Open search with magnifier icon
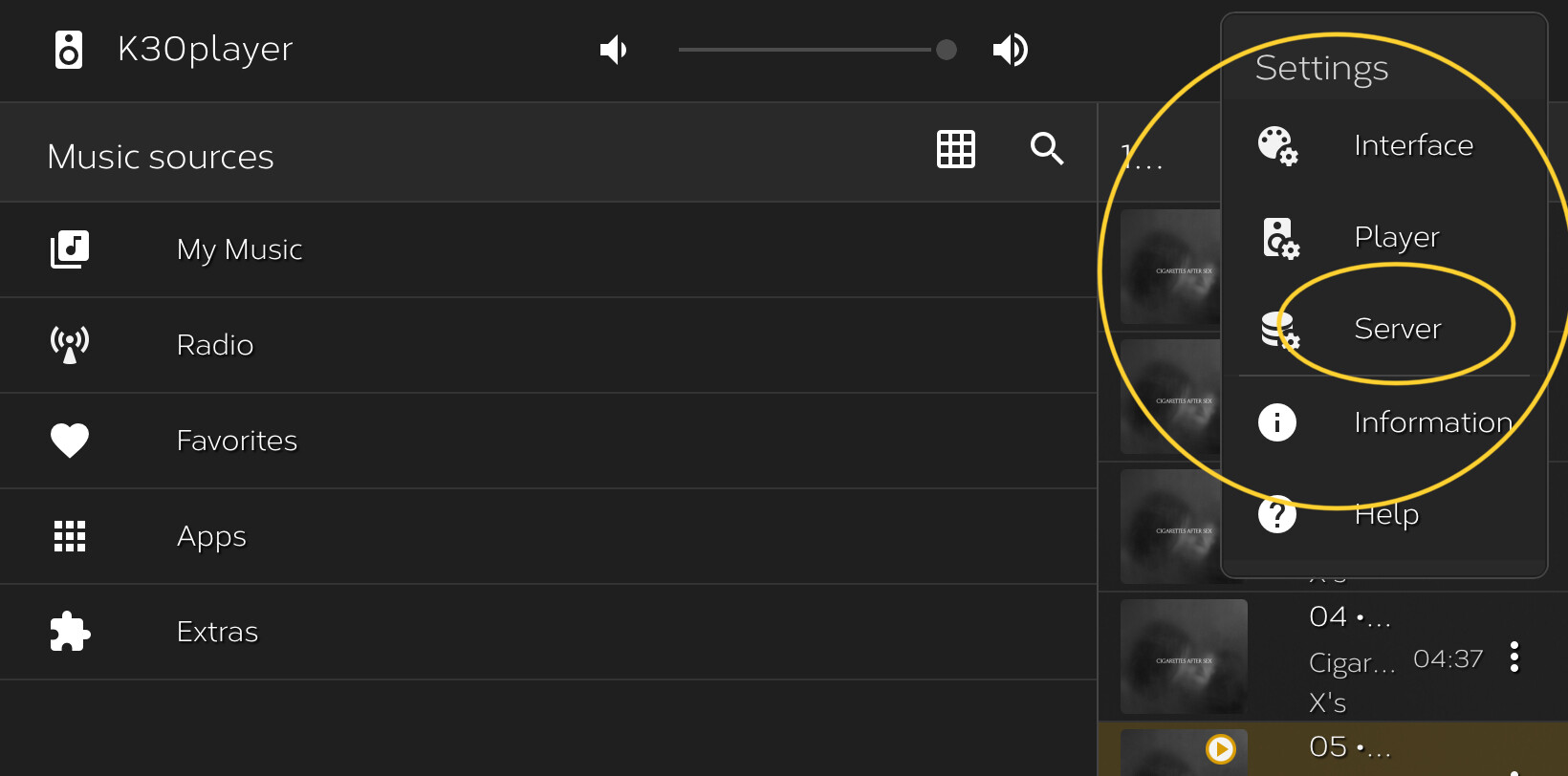 (1047, 149)
